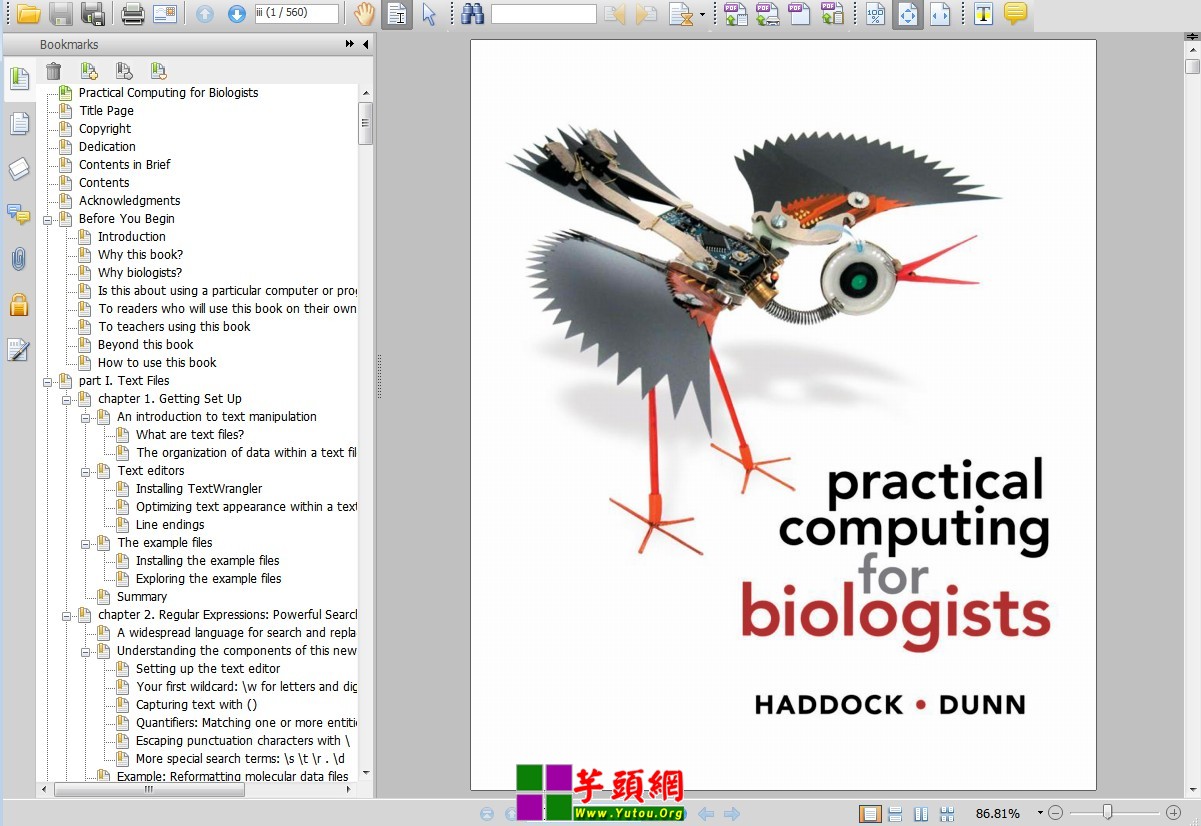Open the Bookmarks pane tab
The width and height of the screenshot is (1201, 826).
coord(18,78)
